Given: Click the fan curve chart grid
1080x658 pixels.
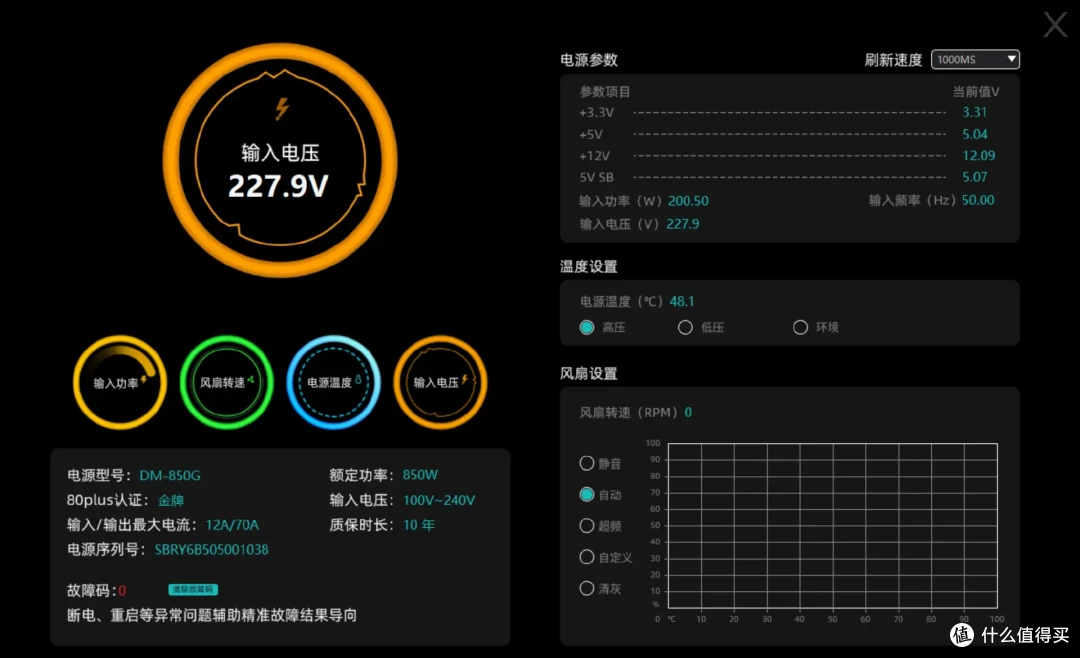Looking at the screenshot, I should 833,526.
